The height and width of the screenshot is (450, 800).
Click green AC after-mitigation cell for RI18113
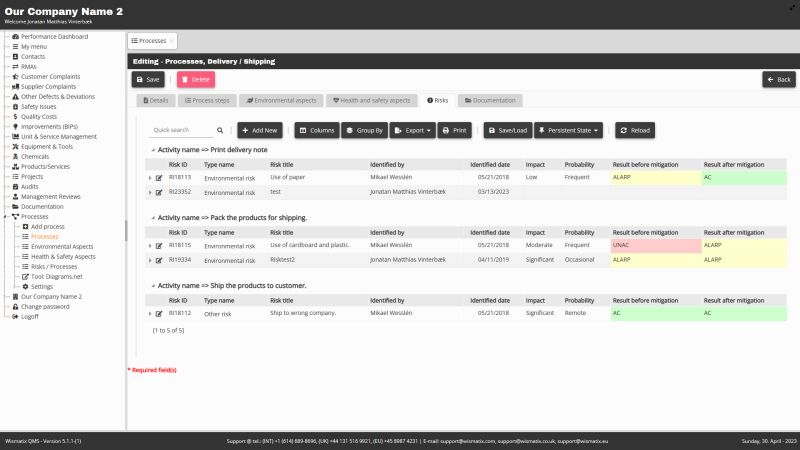pos(744,178)
